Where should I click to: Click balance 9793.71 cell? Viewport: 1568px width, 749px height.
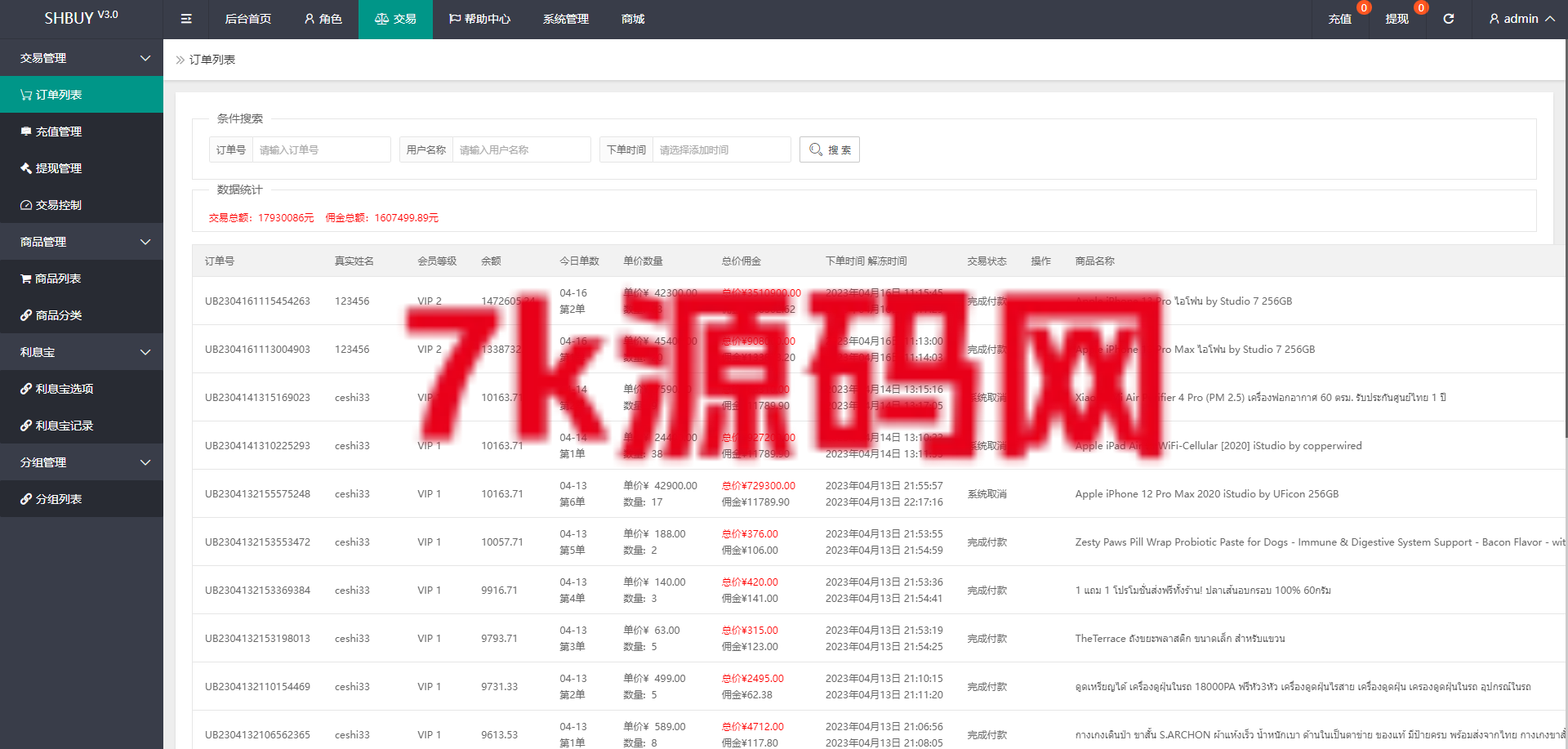click(x=499, y=639)
